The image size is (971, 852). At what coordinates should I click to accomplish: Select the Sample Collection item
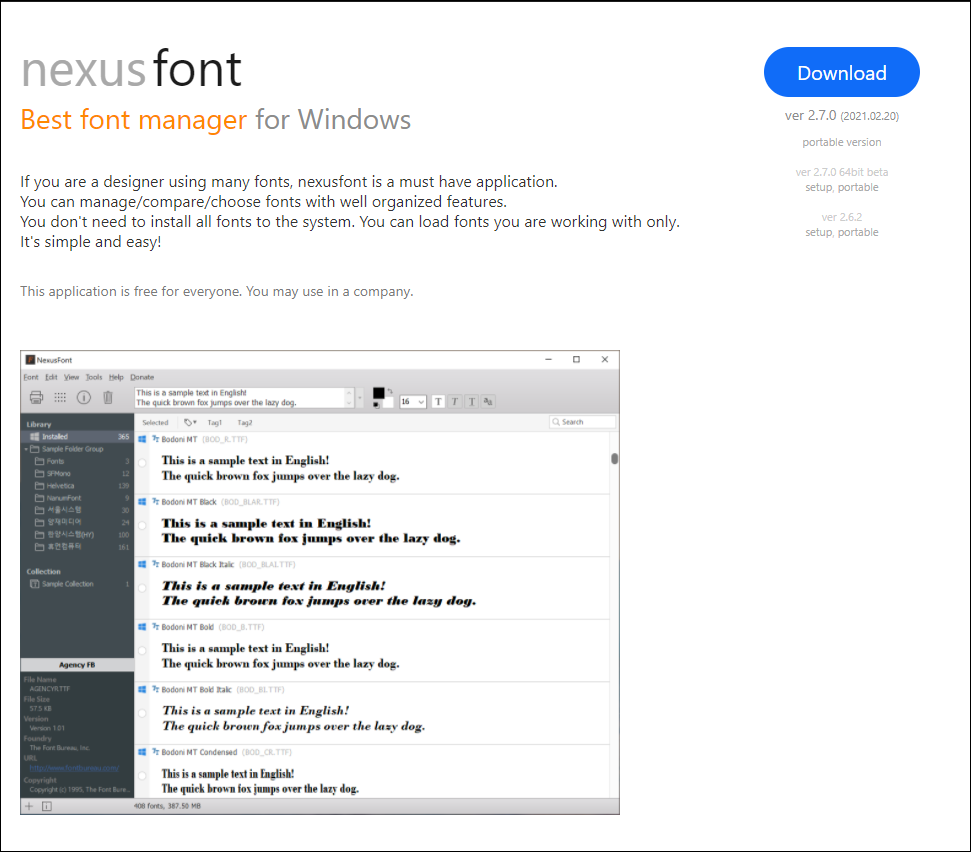(77, 584)
